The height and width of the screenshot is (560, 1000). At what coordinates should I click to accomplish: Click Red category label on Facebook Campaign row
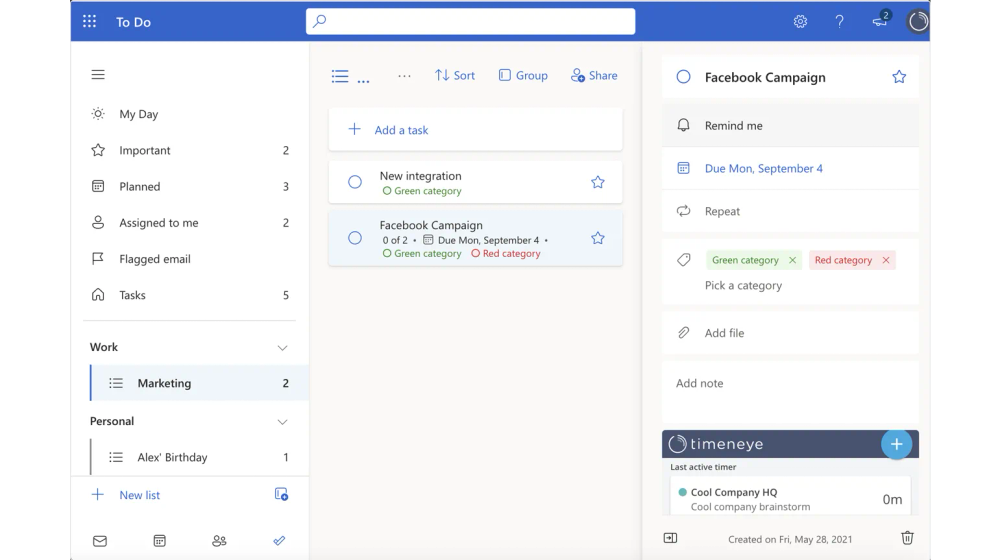tap(506, 254)
